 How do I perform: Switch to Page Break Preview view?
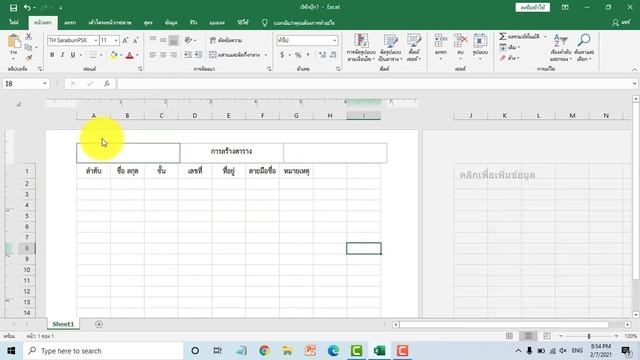click(547, 336)
